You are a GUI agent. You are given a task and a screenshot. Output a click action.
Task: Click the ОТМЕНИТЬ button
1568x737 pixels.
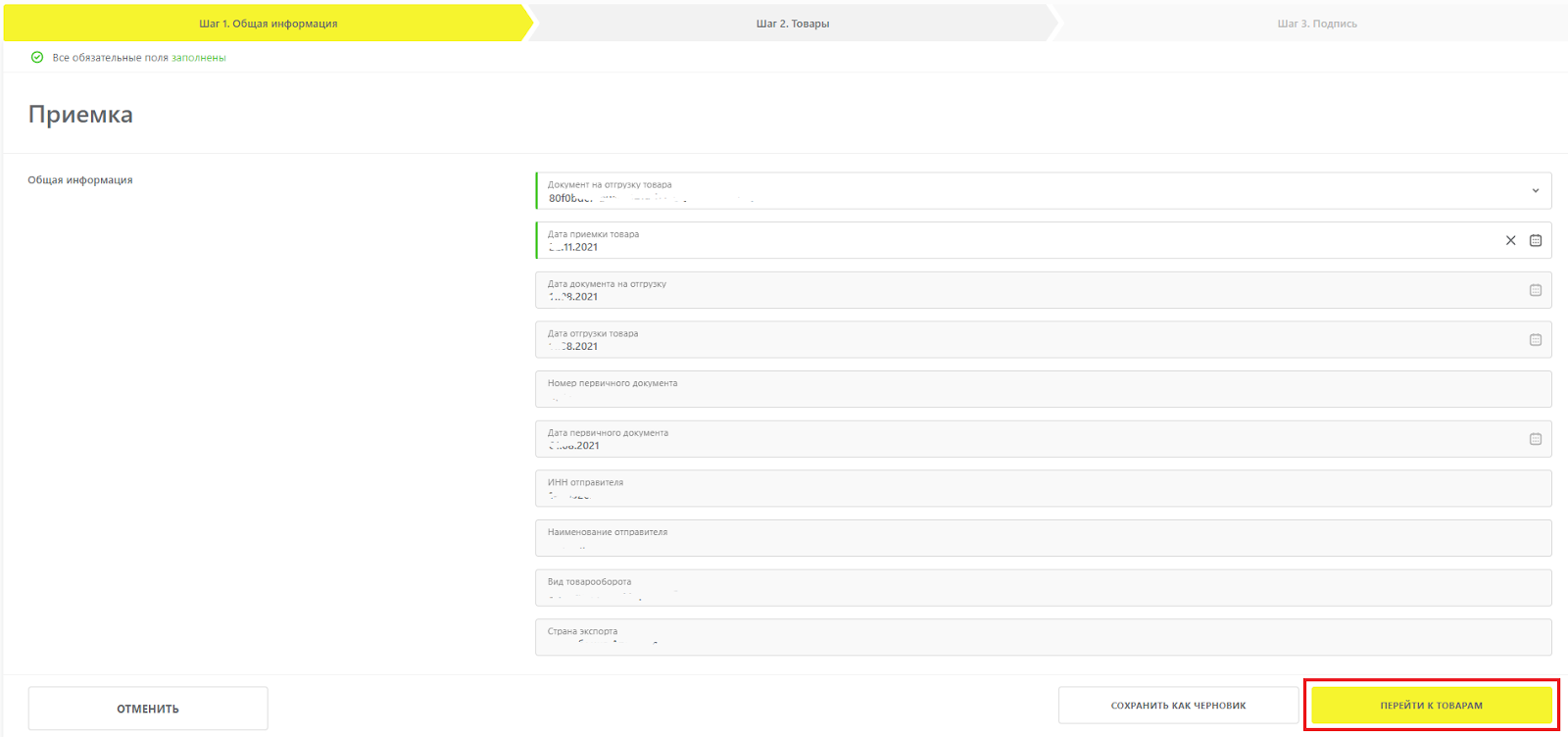tap(148, 709)
